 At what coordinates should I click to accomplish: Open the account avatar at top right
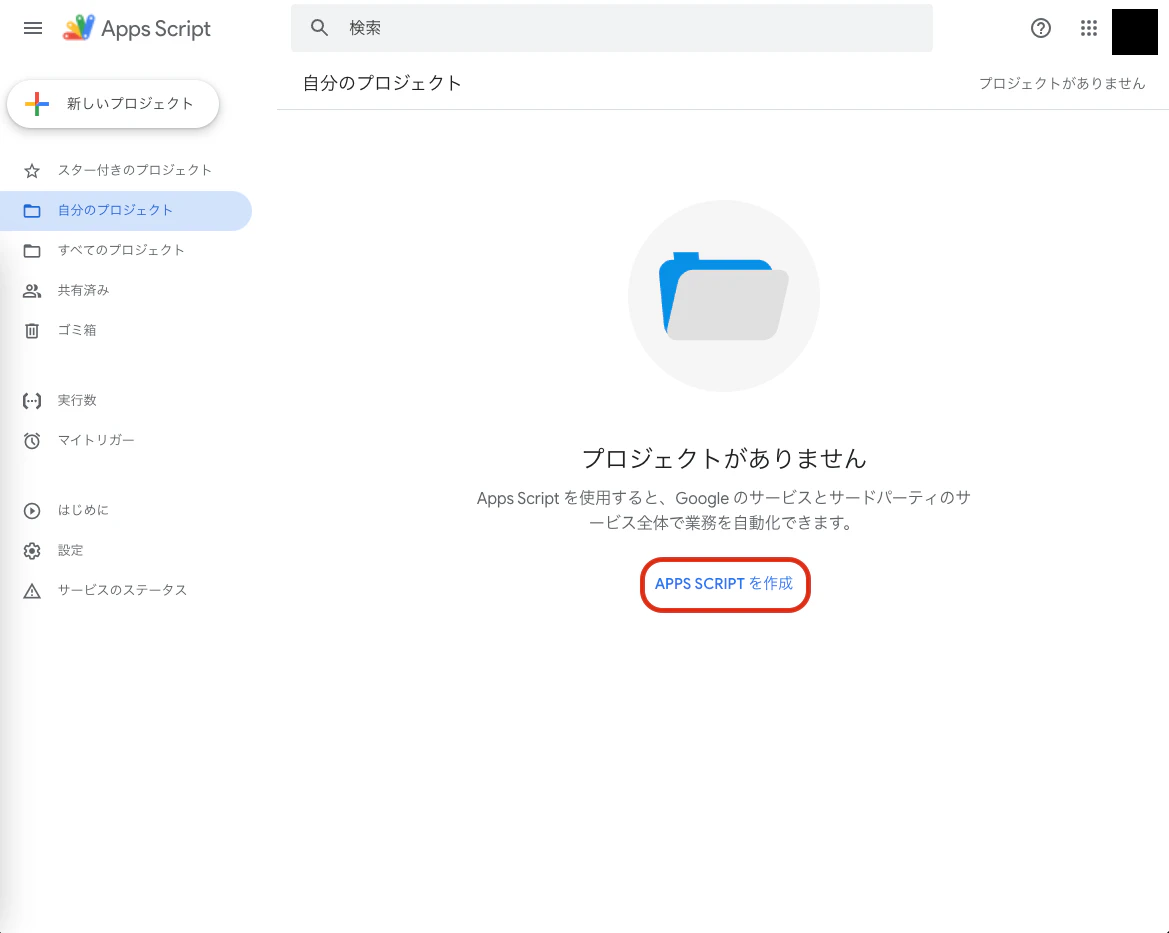tap(1135, 31)
